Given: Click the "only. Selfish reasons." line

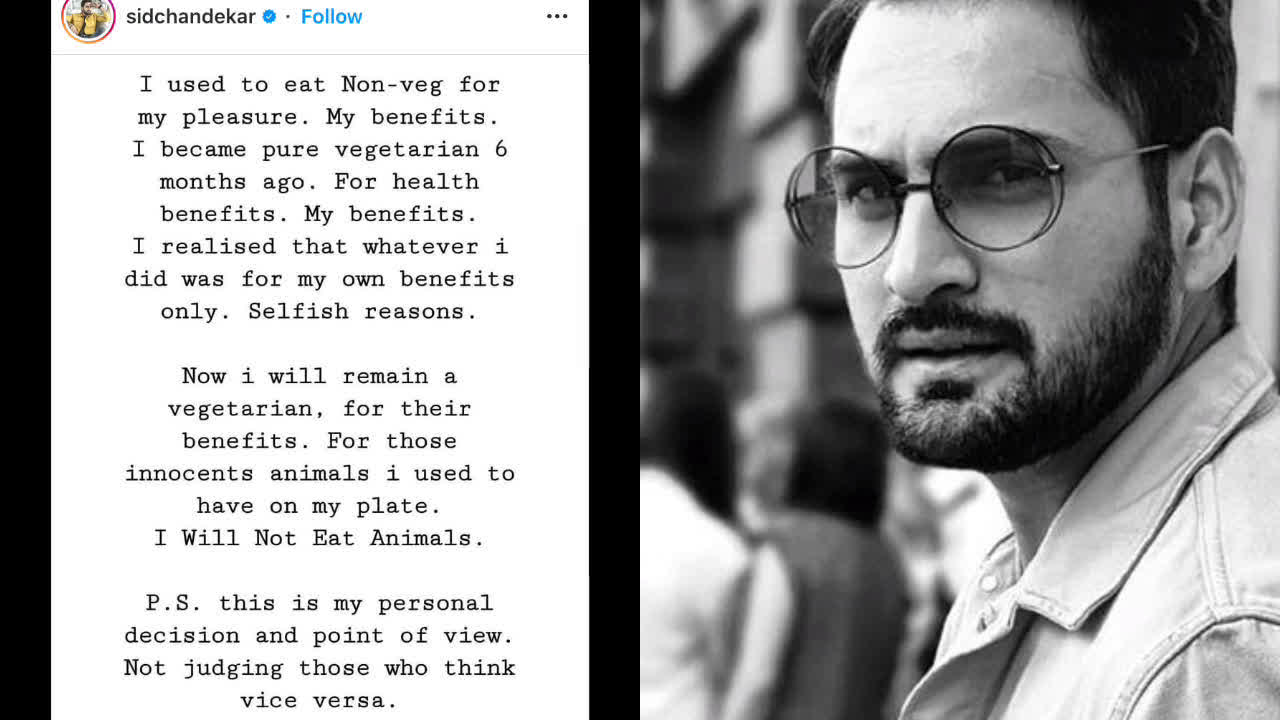Looking at the screenshot, I should tap(319, 311).
